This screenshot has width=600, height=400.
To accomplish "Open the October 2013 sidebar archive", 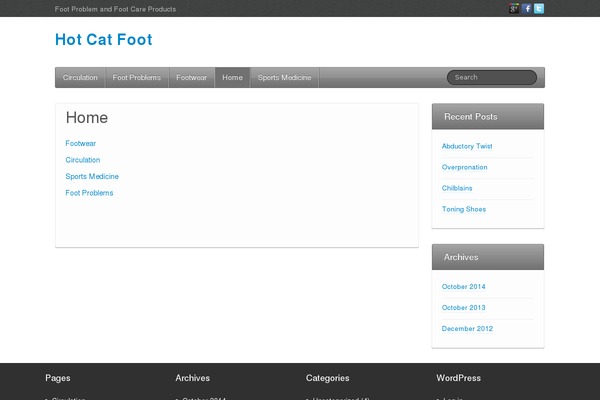I will click(x=463, y=307).
